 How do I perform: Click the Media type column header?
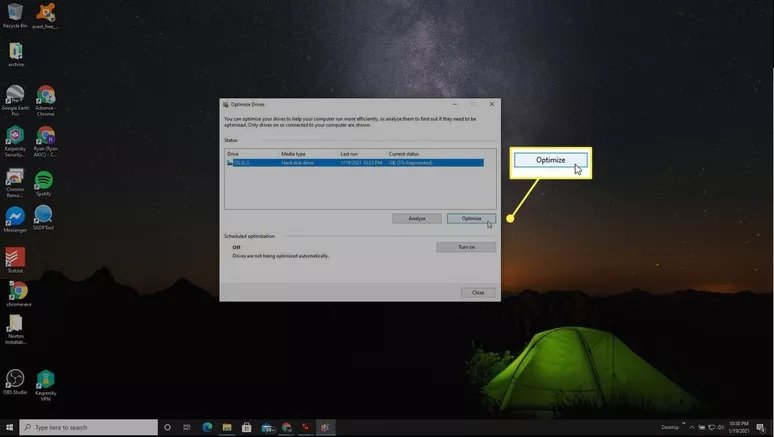click(293, 154)
